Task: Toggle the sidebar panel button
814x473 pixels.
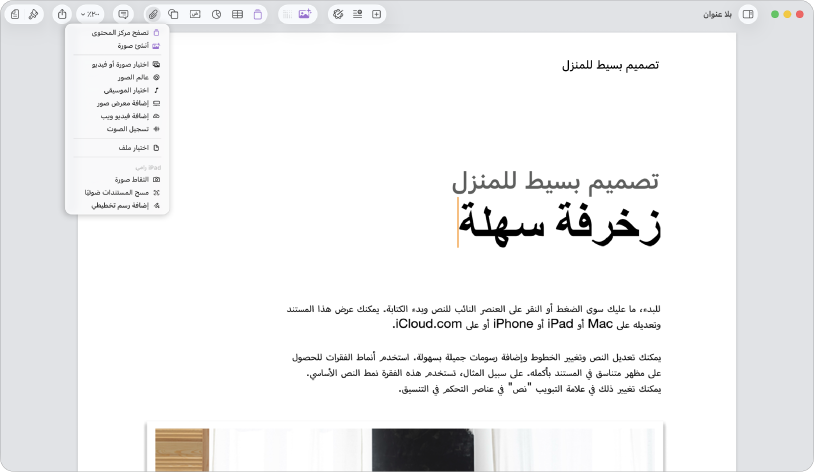Action: click(x=748, y=15)
